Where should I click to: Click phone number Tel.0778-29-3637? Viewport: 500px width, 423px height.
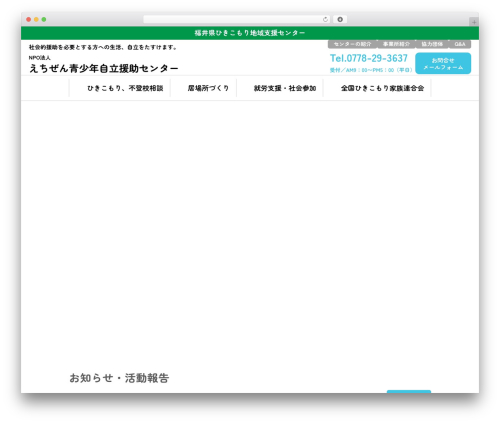click(369, 58)
